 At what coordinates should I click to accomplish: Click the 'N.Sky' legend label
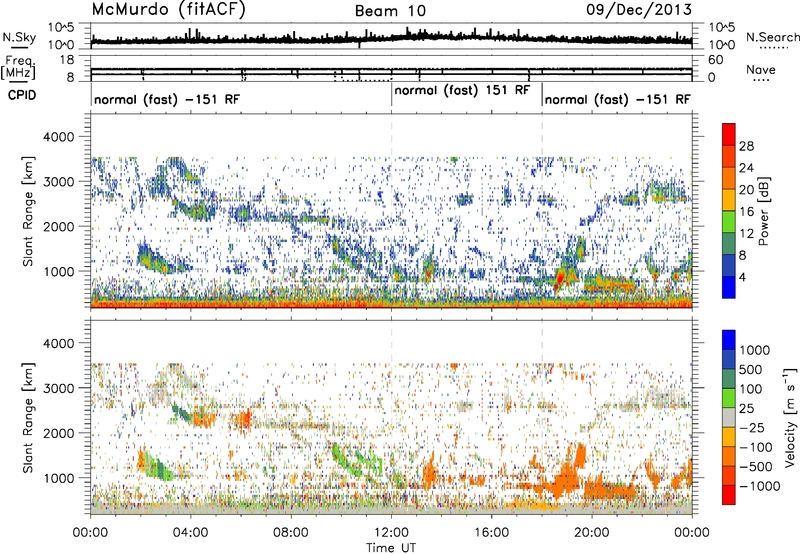(x=19, y=37)
